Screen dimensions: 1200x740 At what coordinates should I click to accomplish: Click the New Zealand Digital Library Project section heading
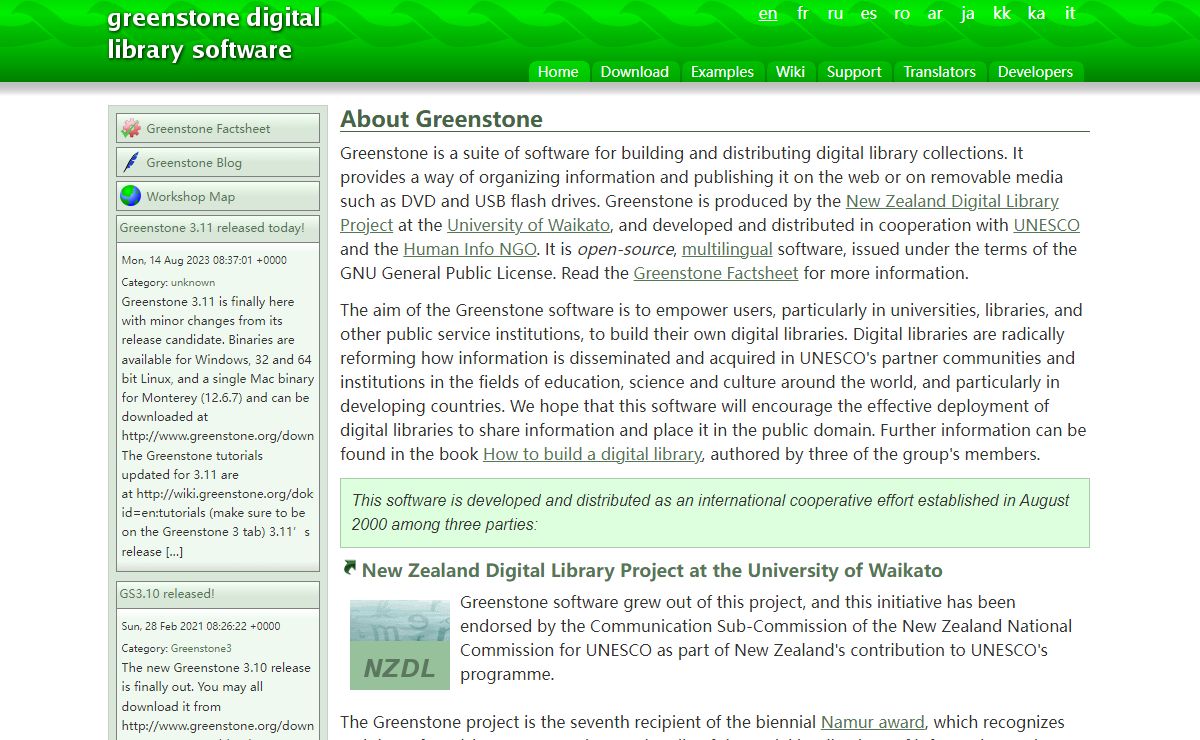(652, 571)
